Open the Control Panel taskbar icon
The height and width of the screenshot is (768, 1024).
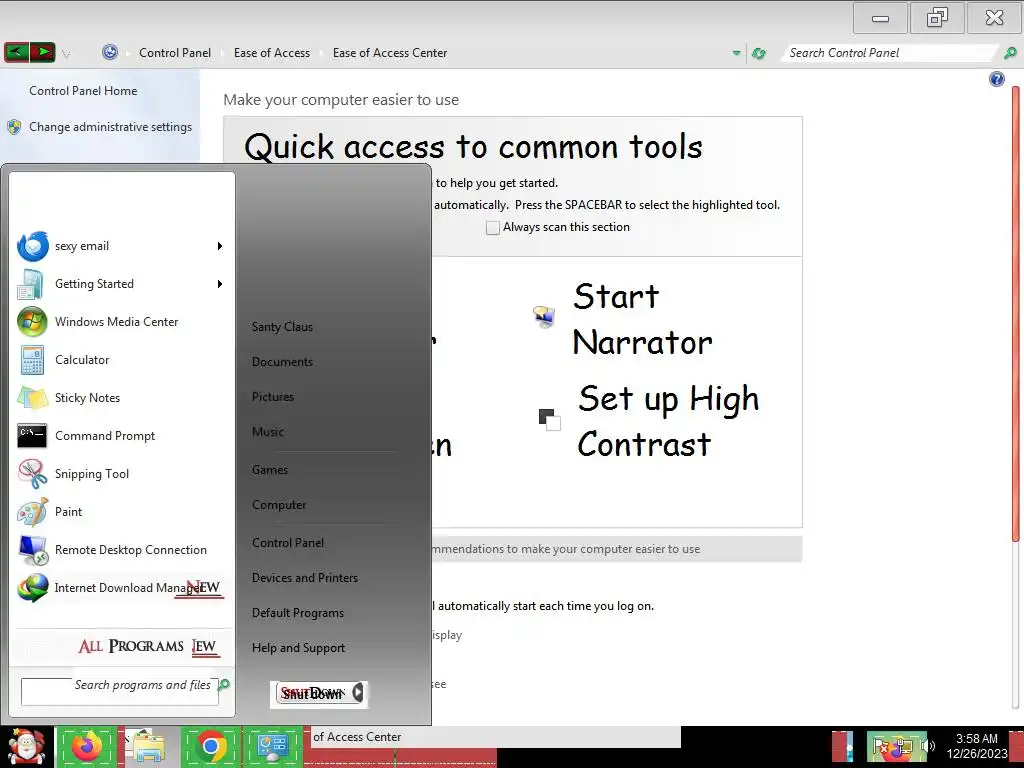pyautogui.click(x=272, y=746)
